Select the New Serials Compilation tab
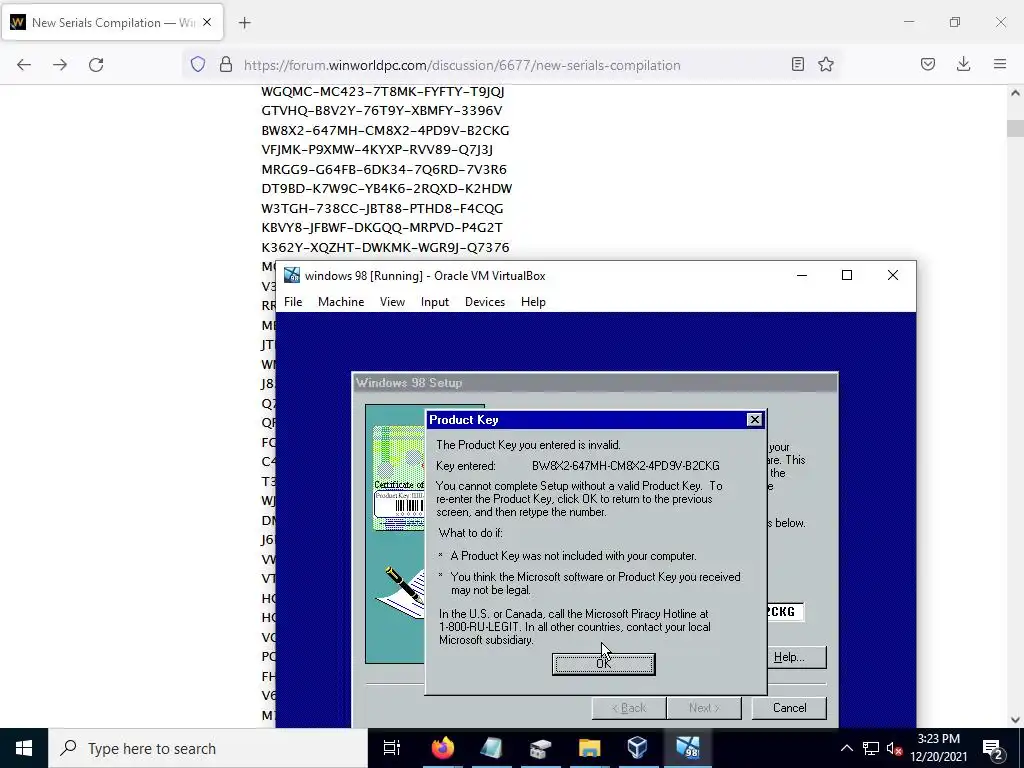Screen dimensions: 1024x768 [112, 22]
